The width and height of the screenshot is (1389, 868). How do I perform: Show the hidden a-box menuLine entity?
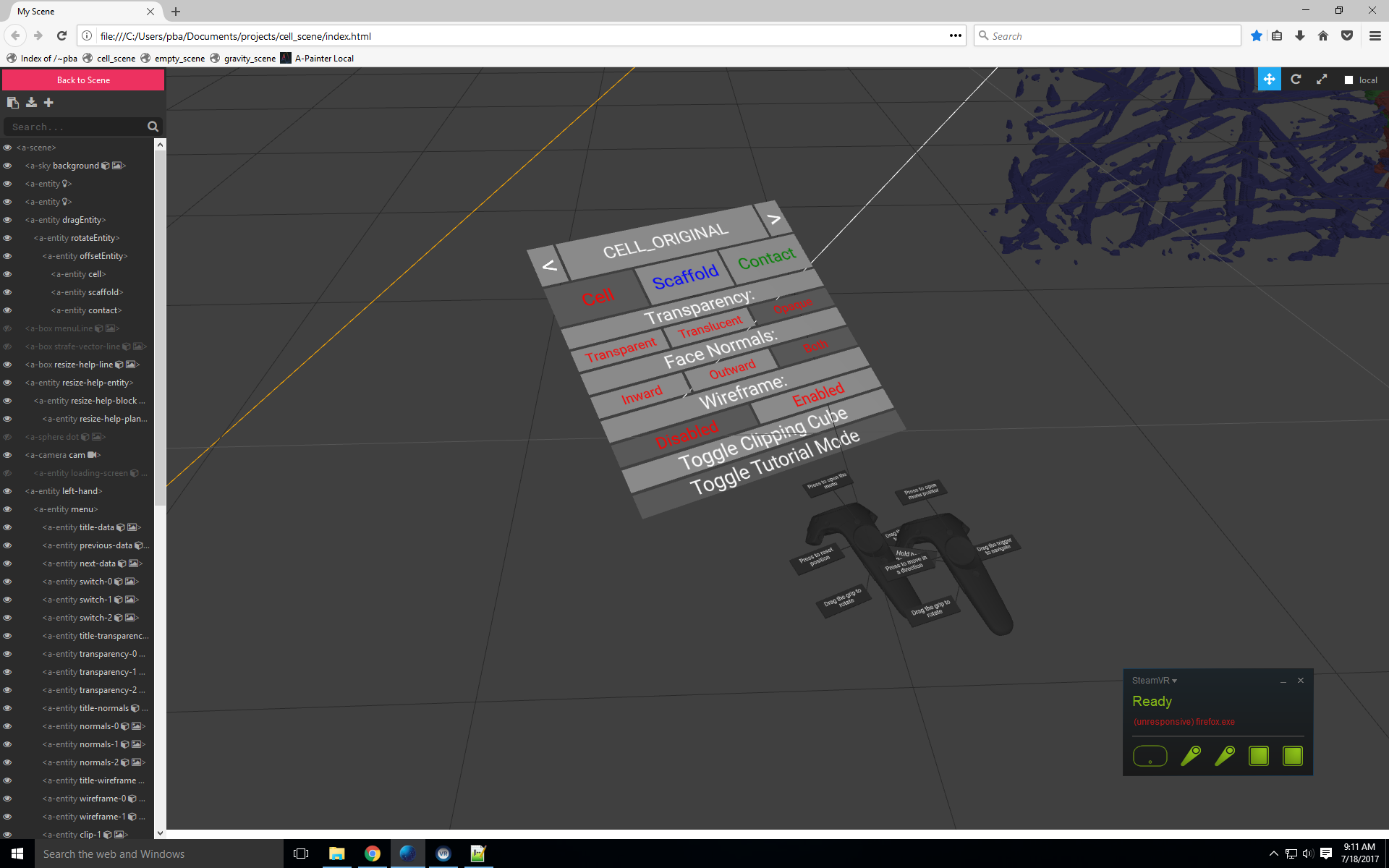pyautogui.click(x=7, y=328)
